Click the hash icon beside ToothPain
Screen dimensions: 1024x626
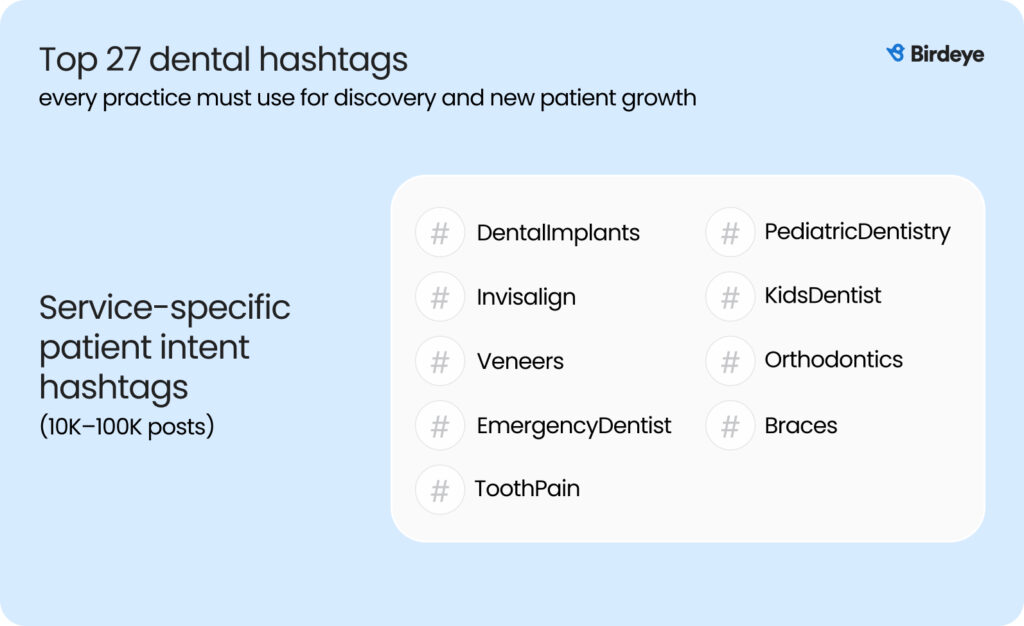[x=440, y=490]
